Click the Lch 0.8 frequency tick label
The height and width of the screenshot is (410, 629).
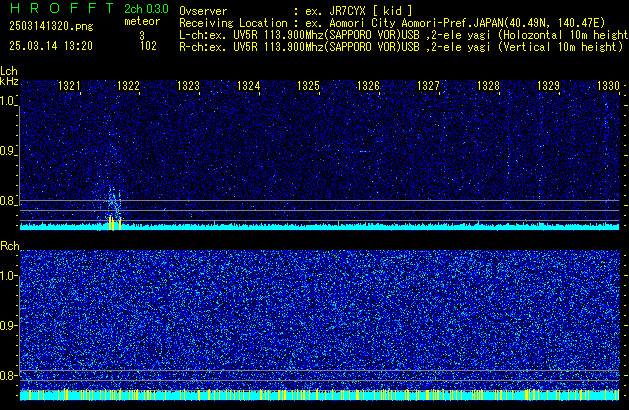tap(8, 201)
